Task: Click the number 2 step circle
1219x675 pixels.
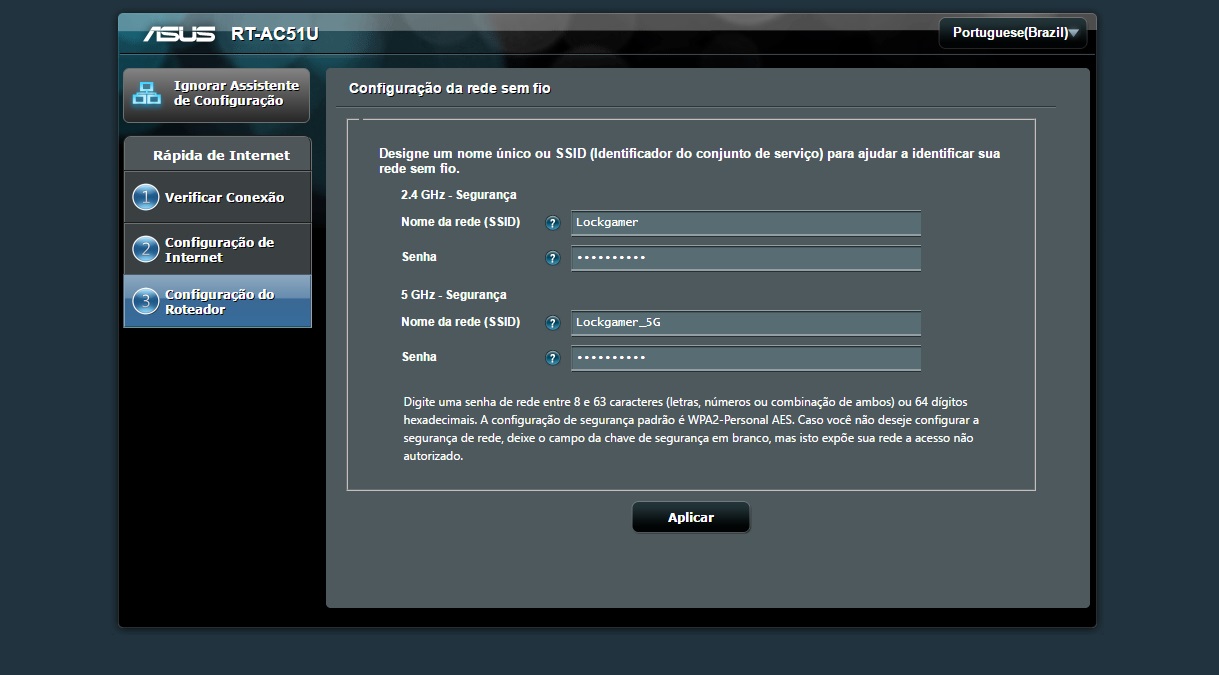Action: coord(146,249)
